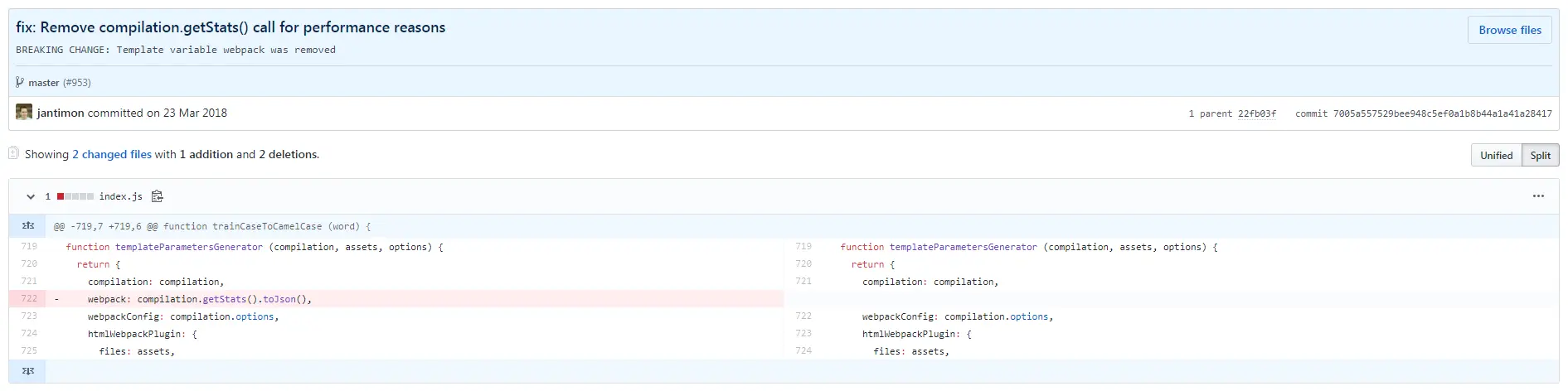Switch diff view to Unified
The height and width of the screenshot is (391, 1568).
tap(1496, 155)
